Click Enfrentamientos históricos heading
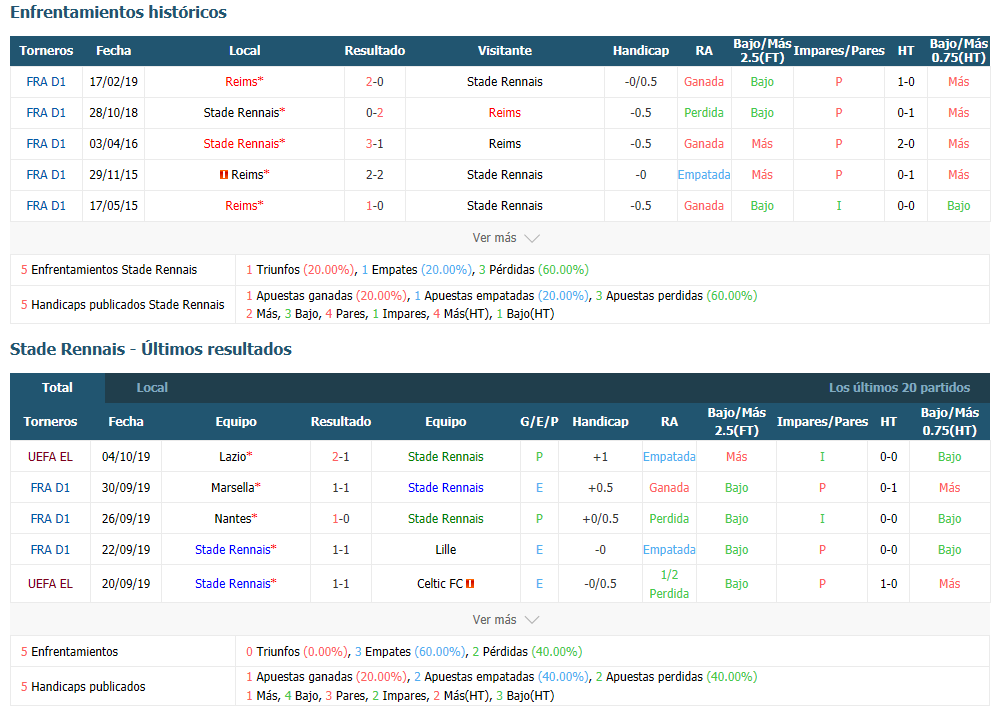The width and height of the screenshot is (1008, 715). [118, 12]
